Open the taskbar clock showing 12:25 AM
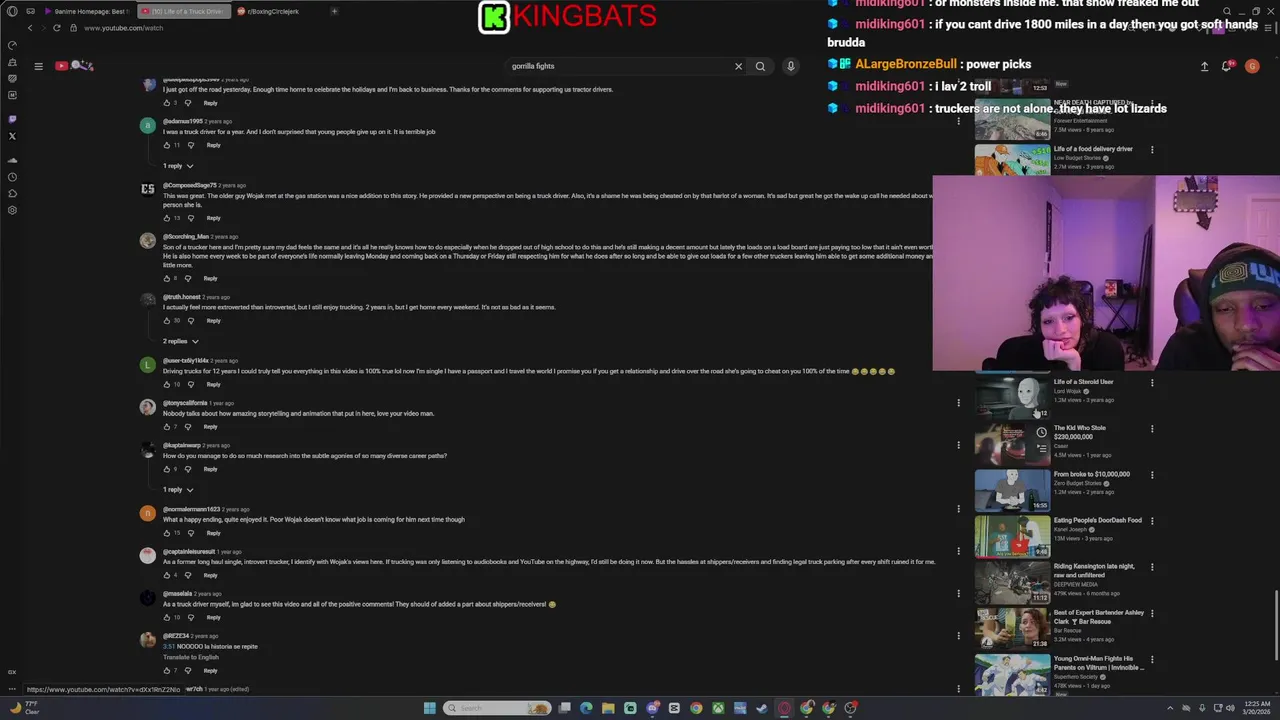1280x720 pixels. coord(1257,708)
